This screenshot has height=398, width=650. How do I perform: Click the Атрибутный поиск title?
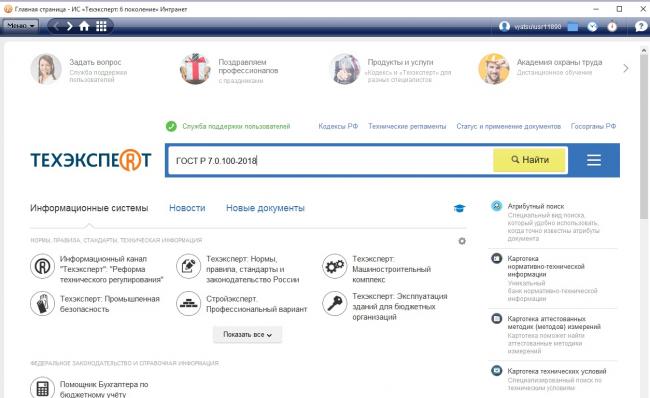(x=536, y=206)
